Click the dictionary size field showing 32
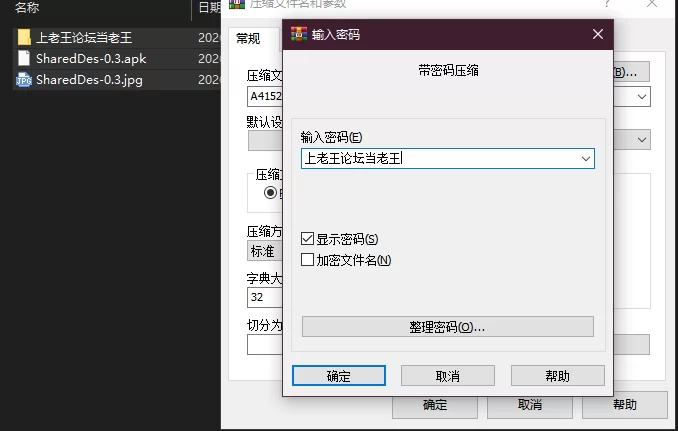This screenshot has width=678, height=431. [x=265, y=297]
